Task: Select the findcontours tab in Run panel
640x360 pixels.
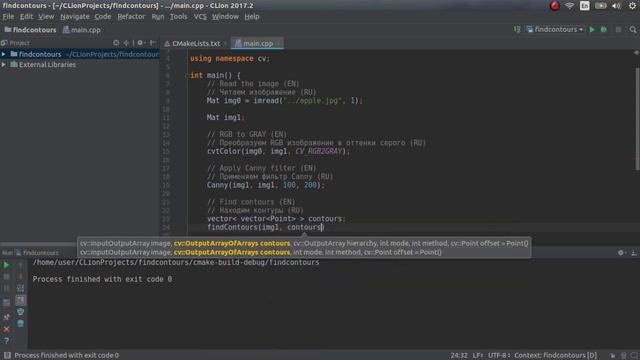Action: (x=37, y=253)
